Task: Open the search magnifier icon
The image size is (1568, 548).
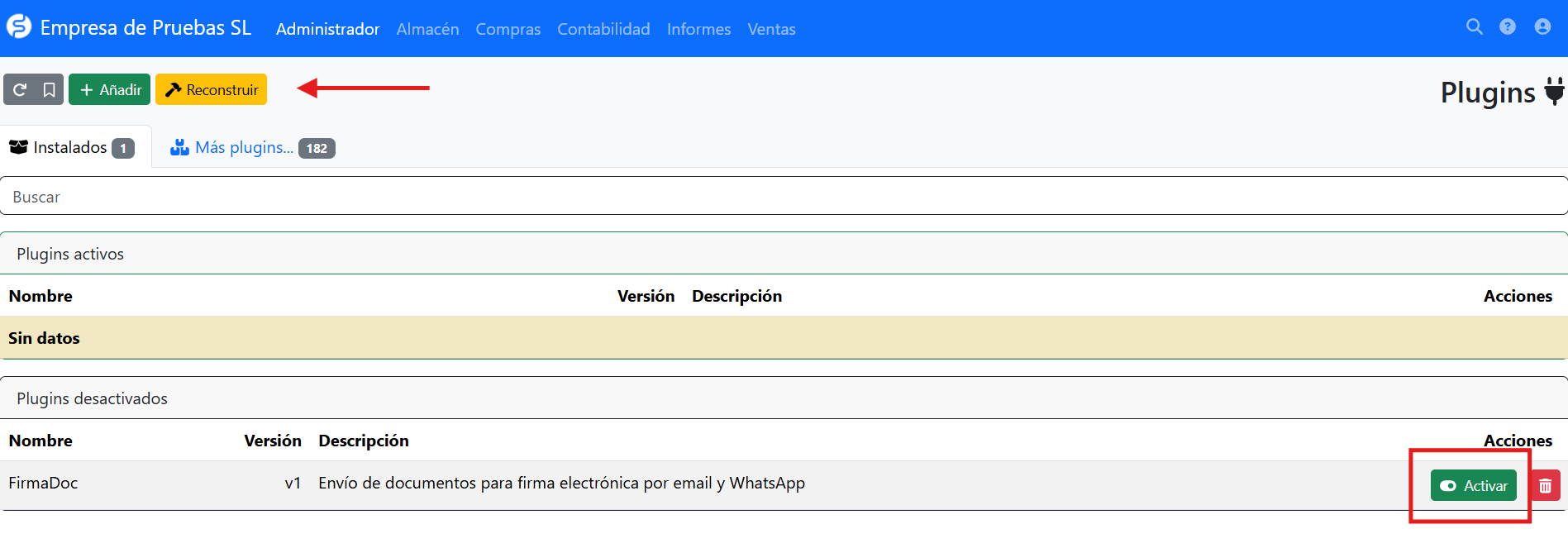Action: point(1474,27)
